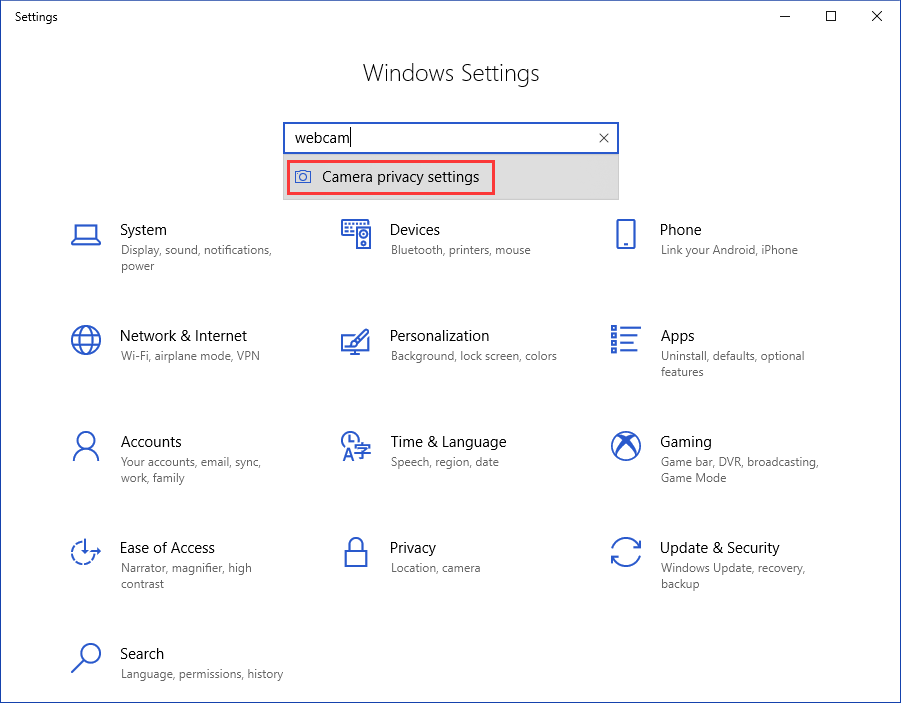This screenshot has height=703, width=901.
Task: Open the Gaming category title
Action: pyautogui.click(x=686, y=442)
